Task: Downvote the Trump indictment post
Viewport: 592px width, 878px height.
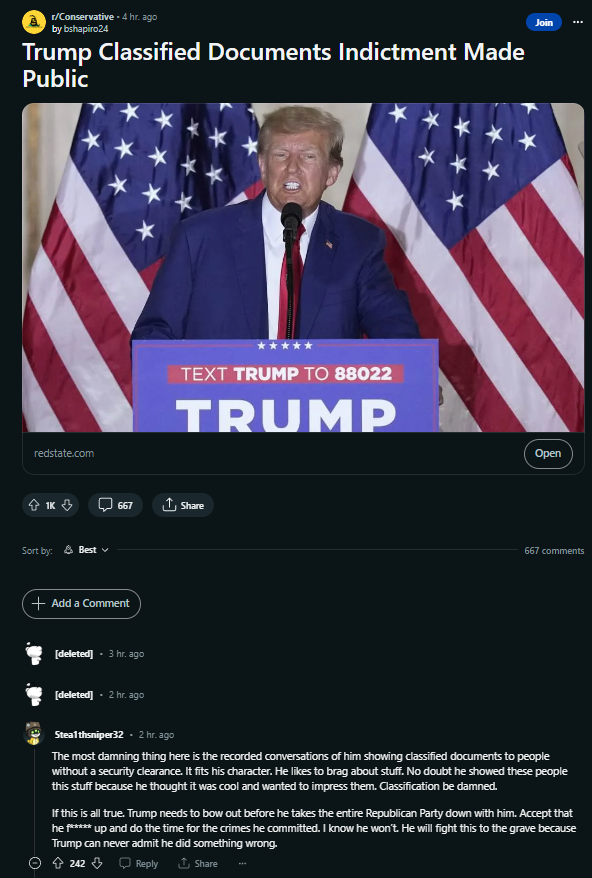Action: click(67, 505)
